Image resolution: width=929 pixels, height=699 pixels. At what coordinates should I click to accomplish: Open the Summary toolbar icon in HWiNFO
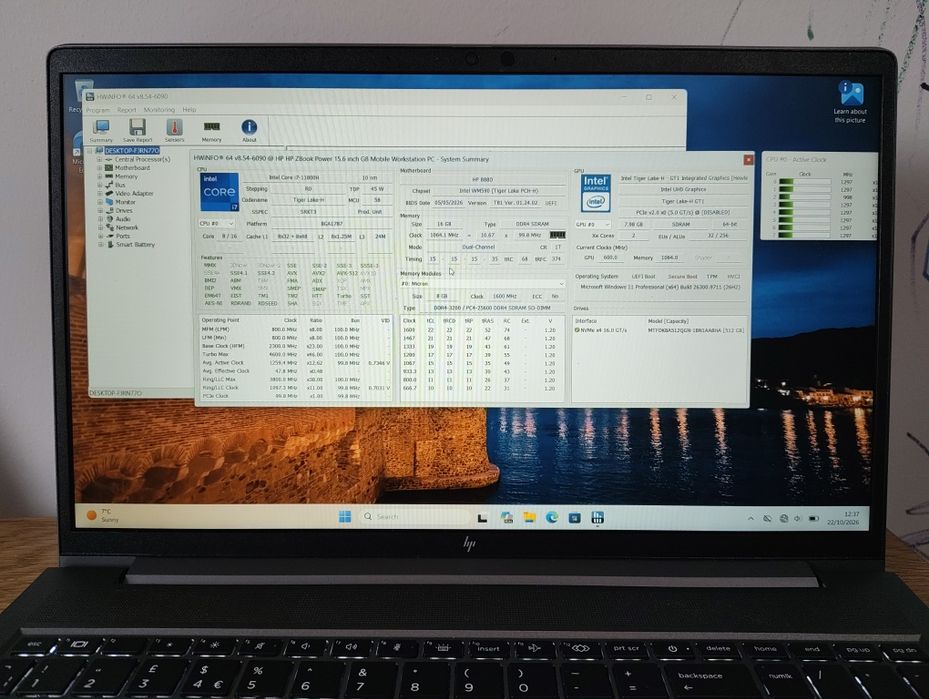101,129
